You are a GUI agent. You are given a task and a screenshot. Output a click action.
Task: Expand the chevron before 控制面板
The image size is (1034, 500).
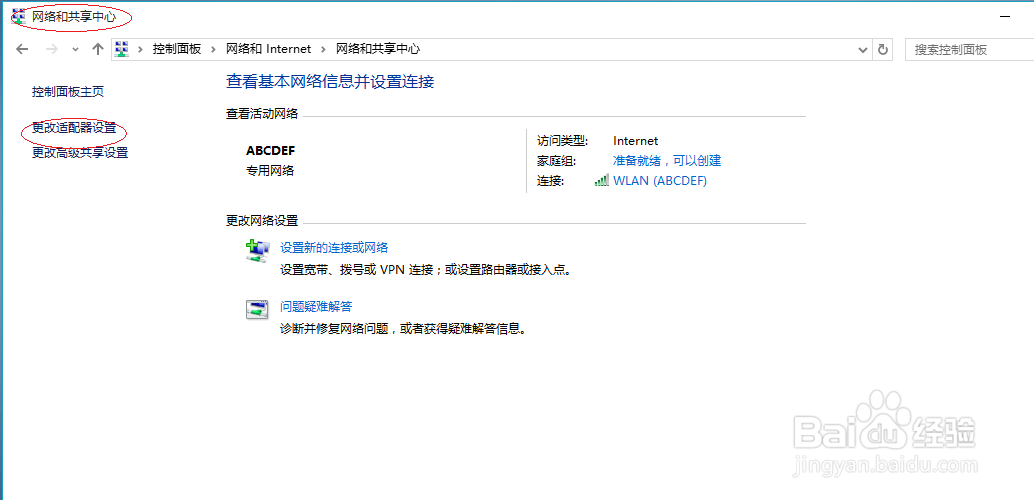tap(140, 49)
